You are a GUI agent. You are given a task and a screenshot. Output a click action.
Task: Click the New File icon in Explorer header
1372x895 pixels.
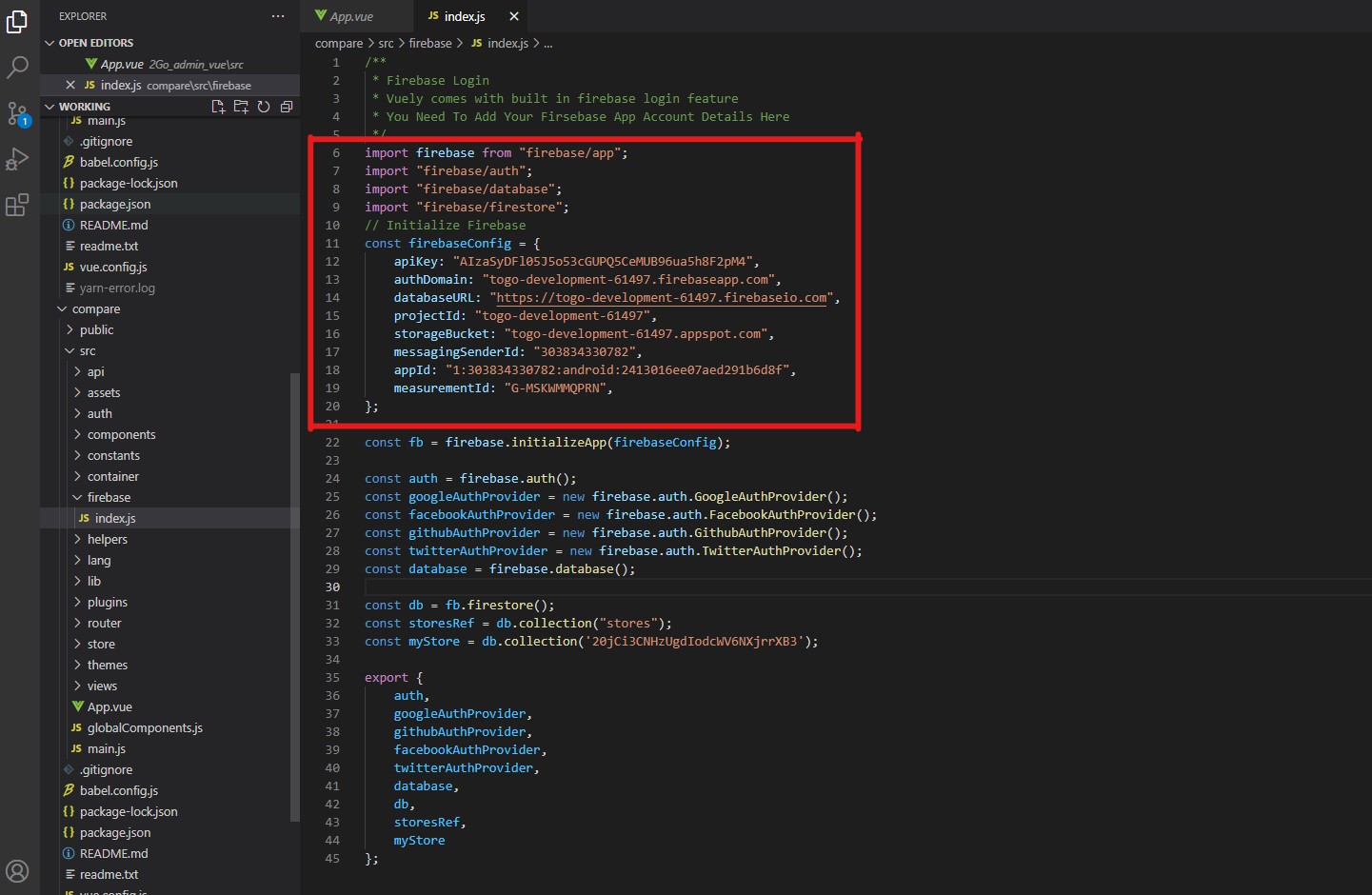[x=217, y=107]
